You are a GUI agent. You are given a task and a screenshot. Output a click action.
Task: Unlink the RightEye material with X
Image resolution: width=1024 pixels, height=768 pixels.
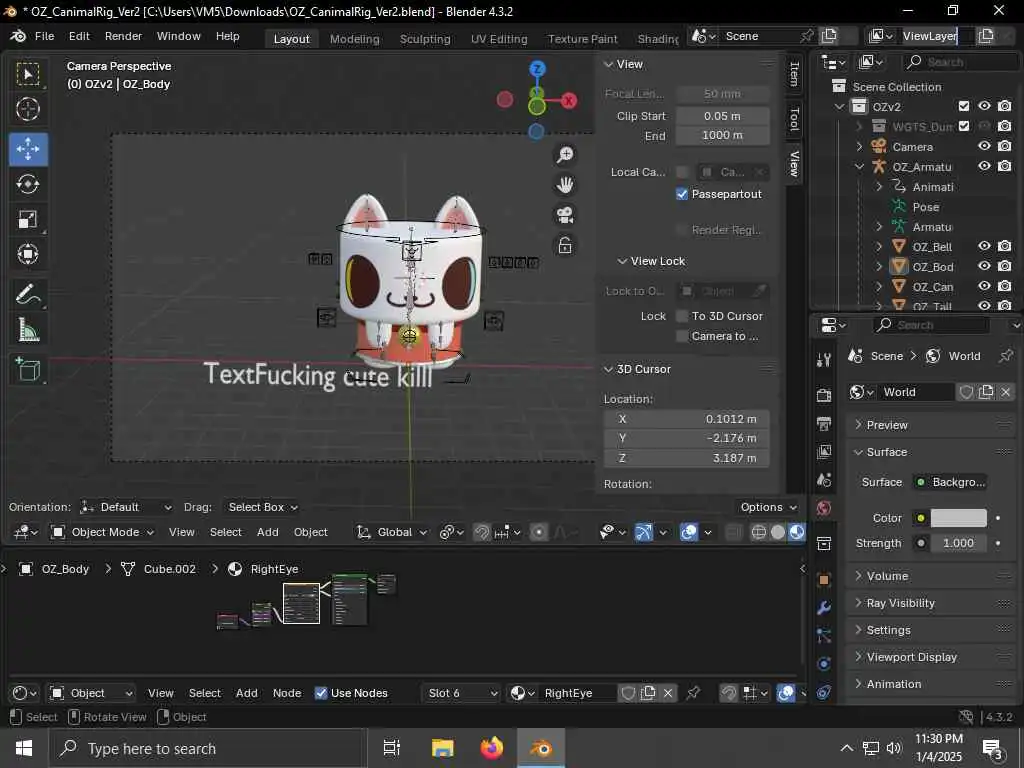click(668, 693)
